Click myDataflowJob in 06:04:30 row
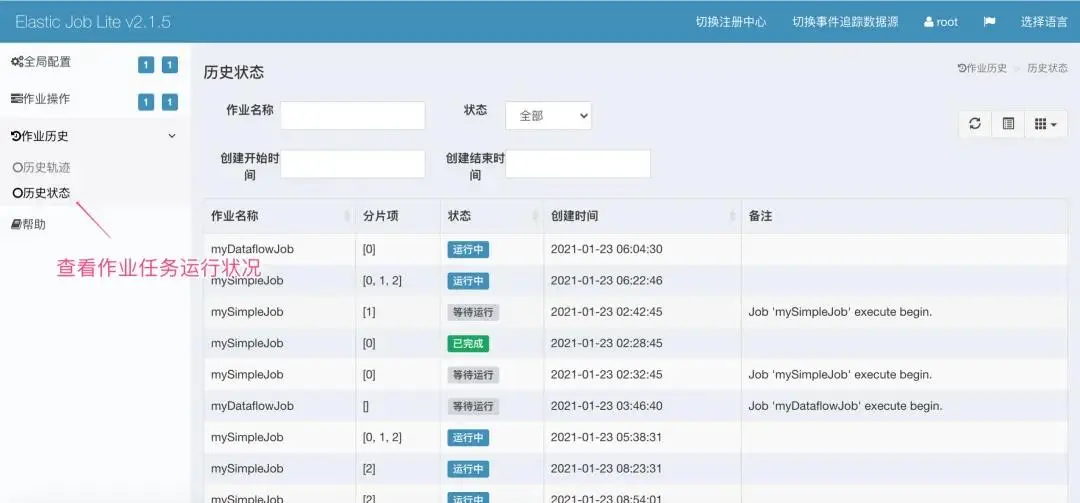This screenshot has width=1080, height=503. pos(252,249)
